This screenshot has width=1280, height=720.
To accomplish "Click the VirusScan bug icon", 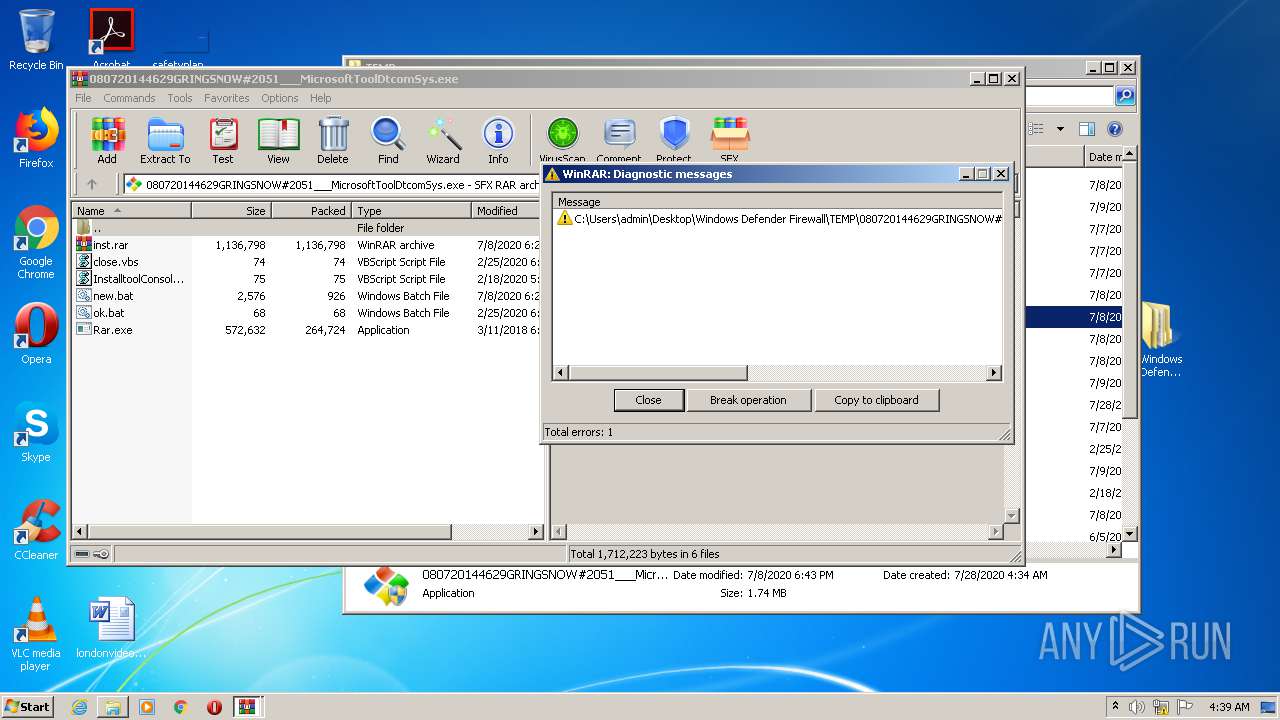I will (562, 140).
